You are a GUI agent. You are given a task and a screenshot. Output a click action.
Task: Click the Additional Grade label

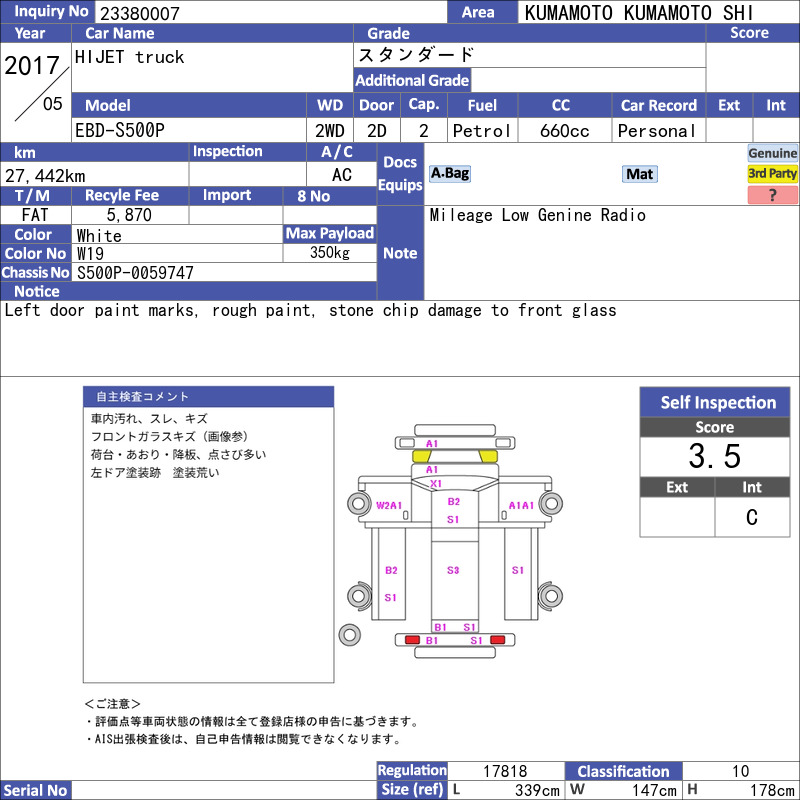(x=412, y=80)
